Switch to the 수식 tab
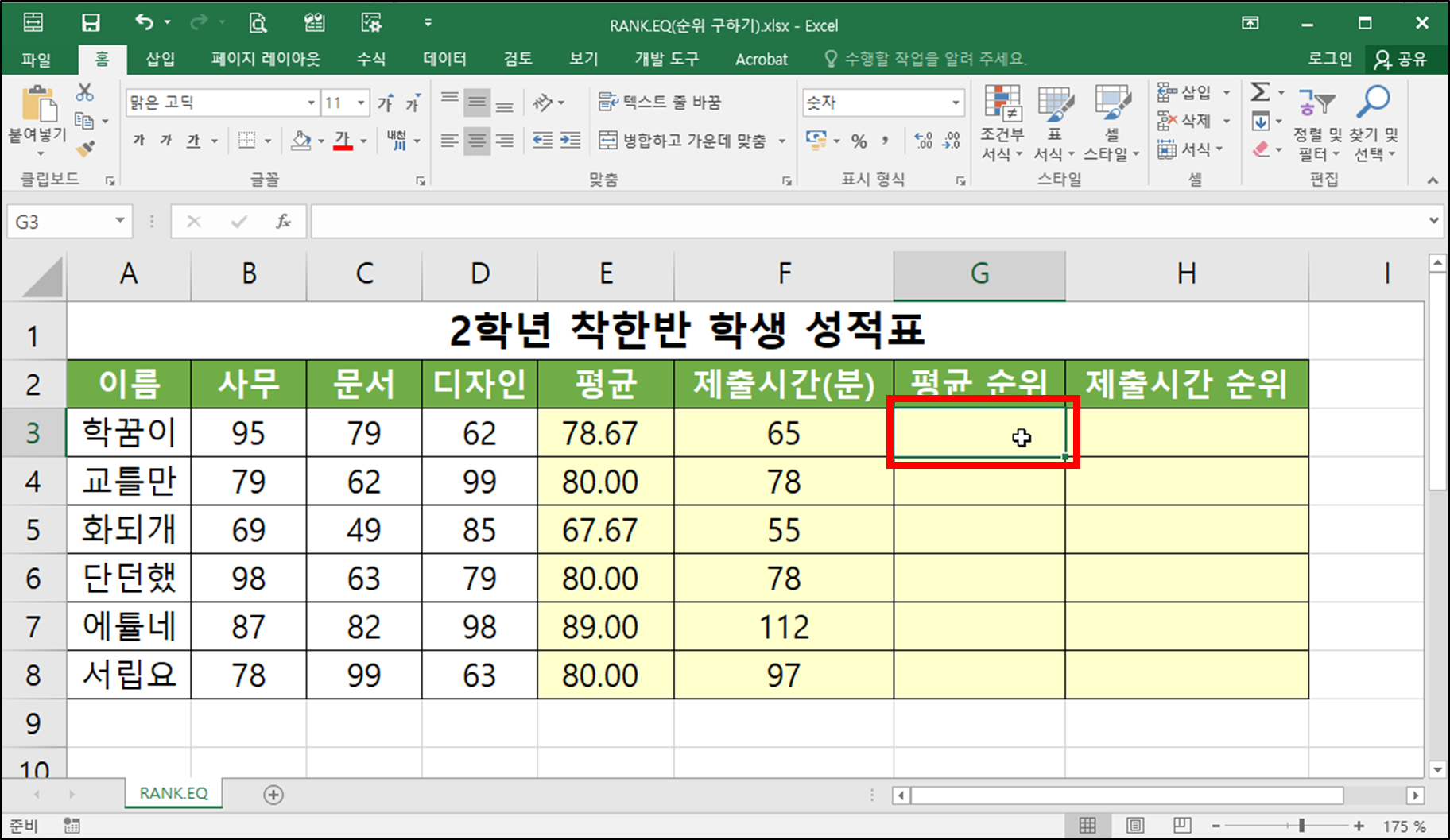This screenshot has width=1450, height=840. coord(371,59)
